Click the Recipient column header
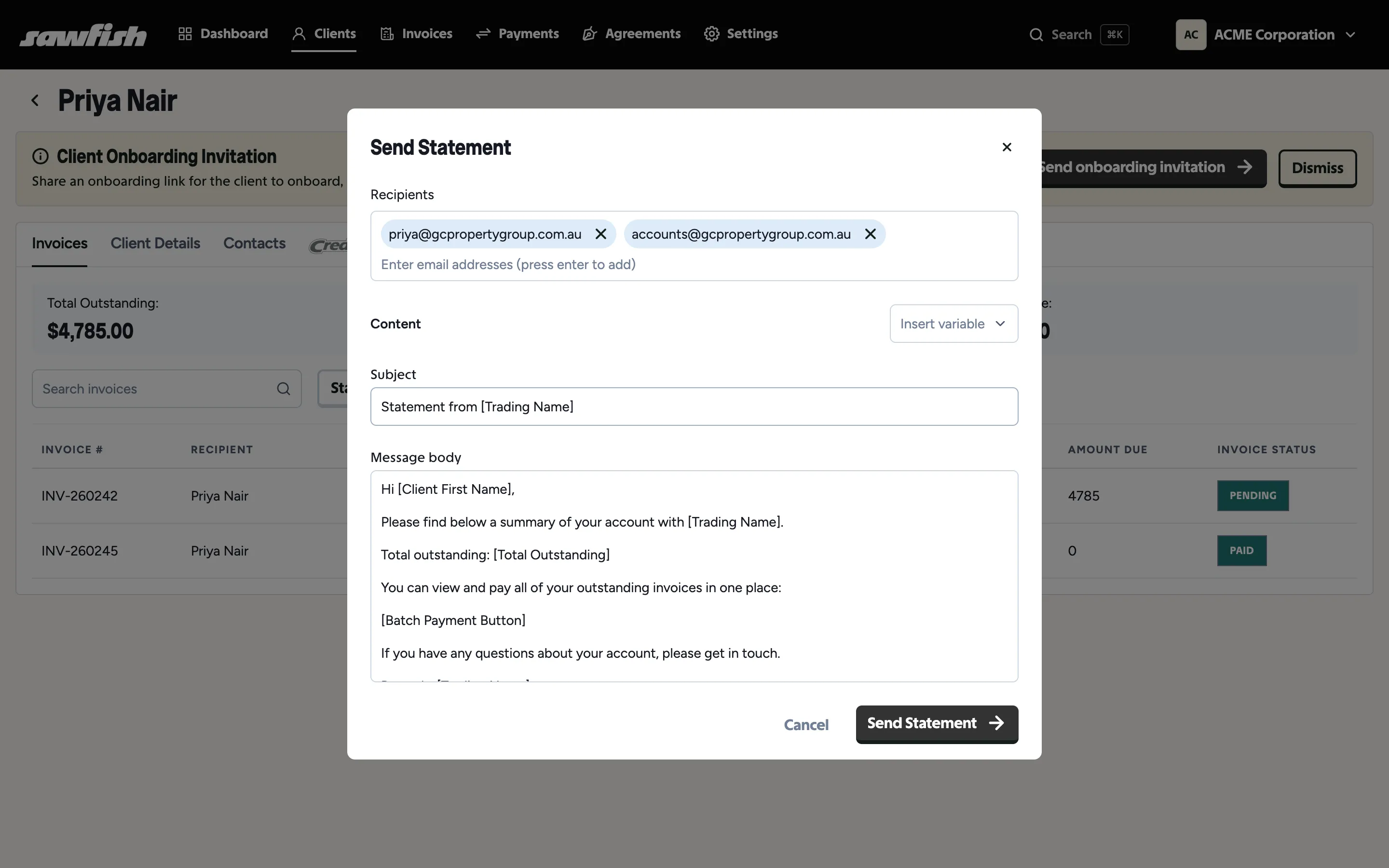This screenshot has width=1389, height=868. click(221, 449)
